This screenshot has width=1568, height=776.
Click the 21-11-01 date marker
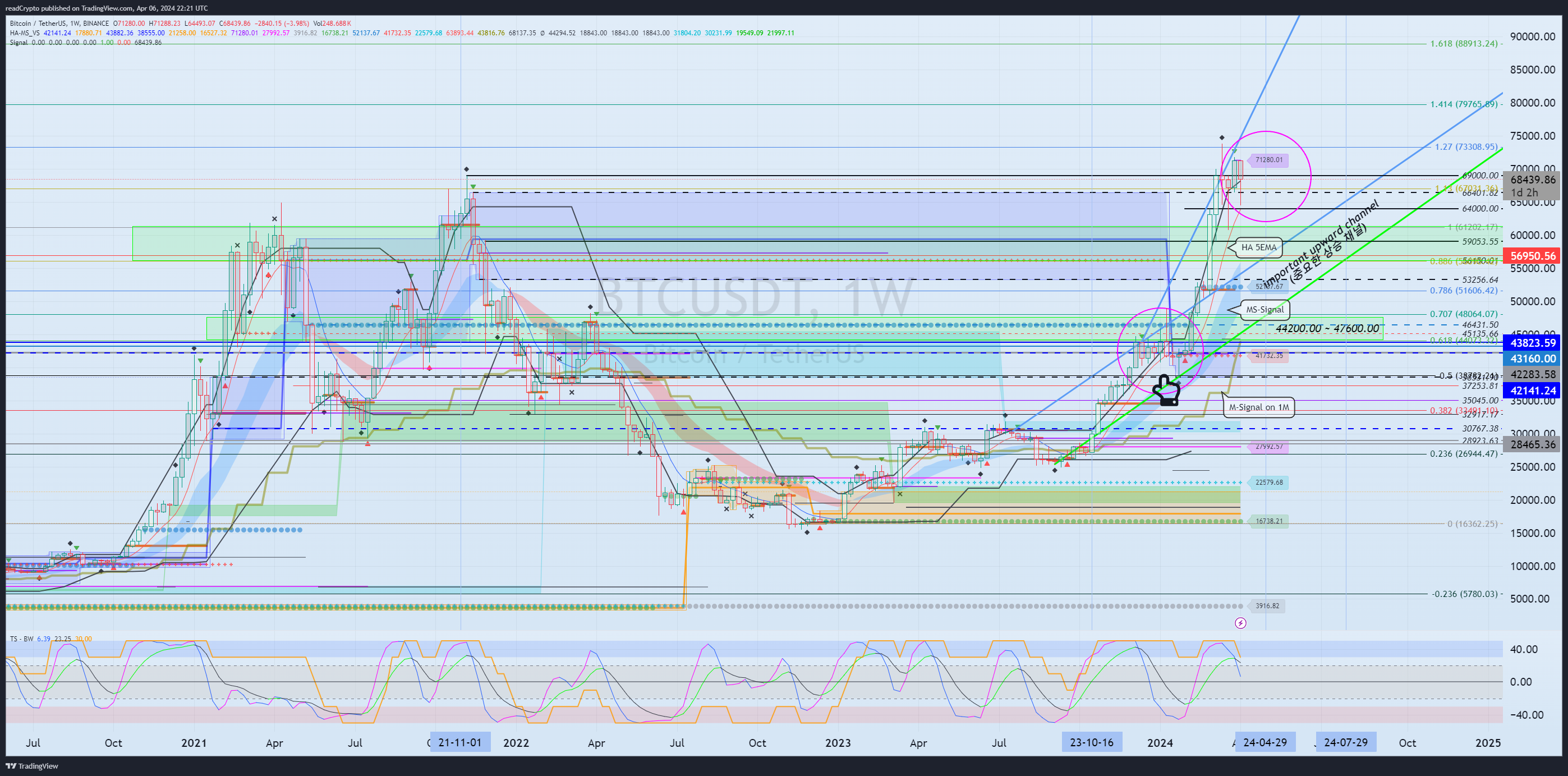459,742
